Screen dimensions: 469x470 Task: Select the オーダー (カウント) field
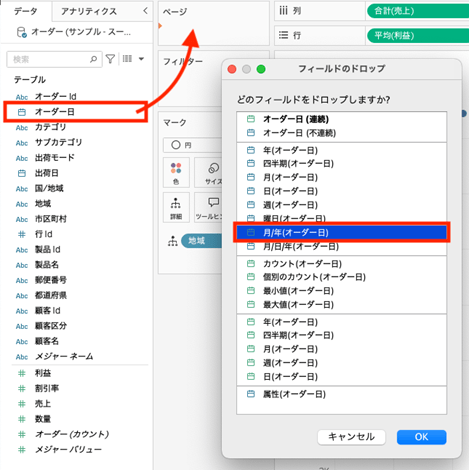(x=72, y=434)
